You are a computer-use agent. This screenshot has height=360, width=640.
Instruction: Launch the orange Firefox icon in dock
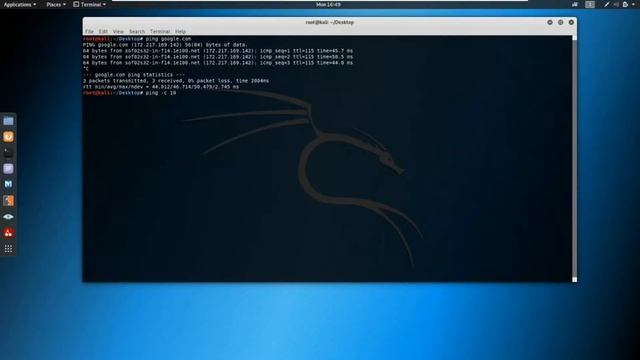click(8, 137)
